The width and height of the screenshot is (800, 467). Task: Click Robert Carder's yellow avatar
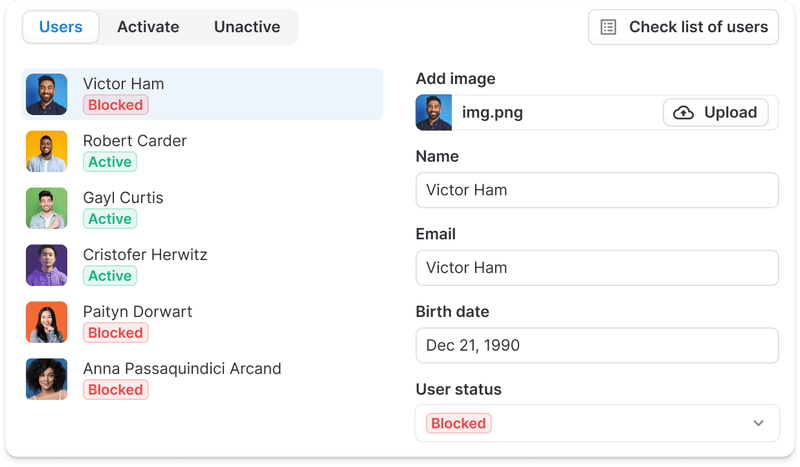[x=46, y=151]
